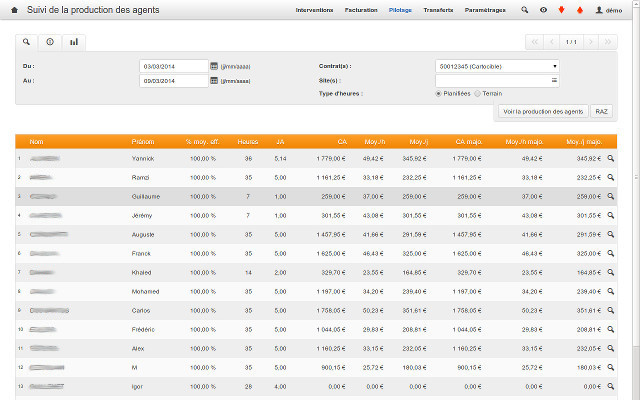Screen dimensions: 640x400
Task: Select the search filter tab icon
Action: [x=27, y=42]
